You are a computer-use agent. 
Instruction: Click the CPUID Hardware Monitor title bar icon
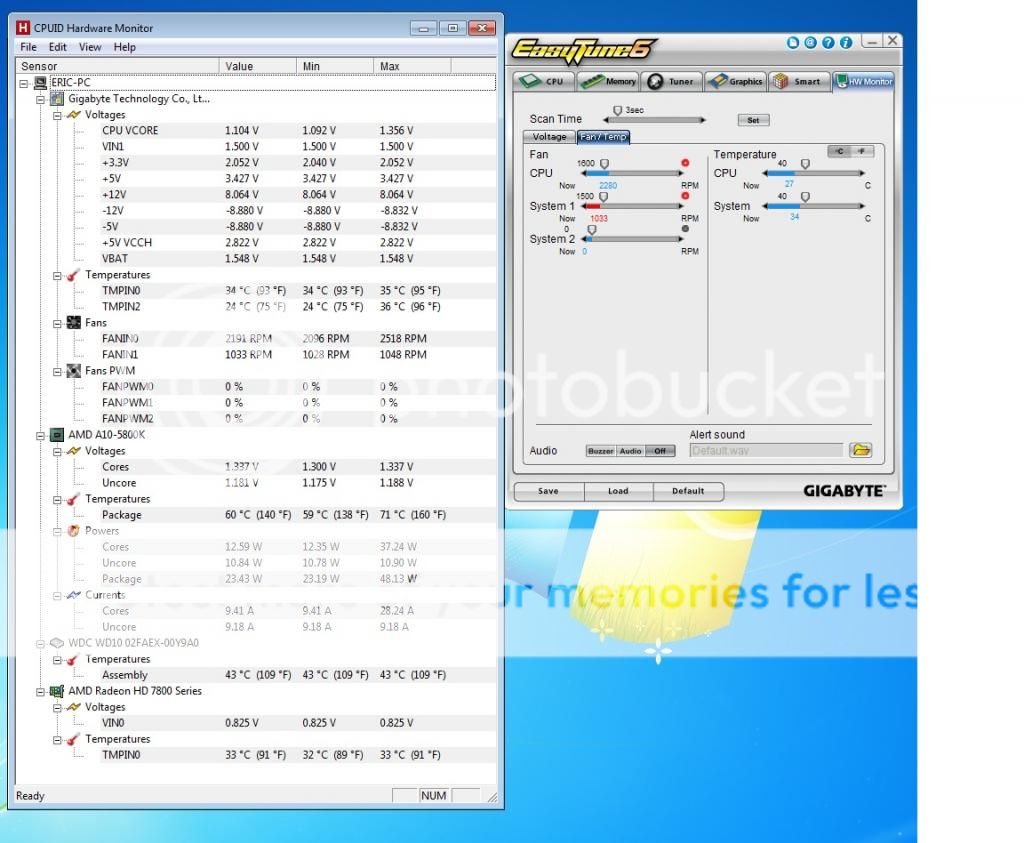click(23, 27)
